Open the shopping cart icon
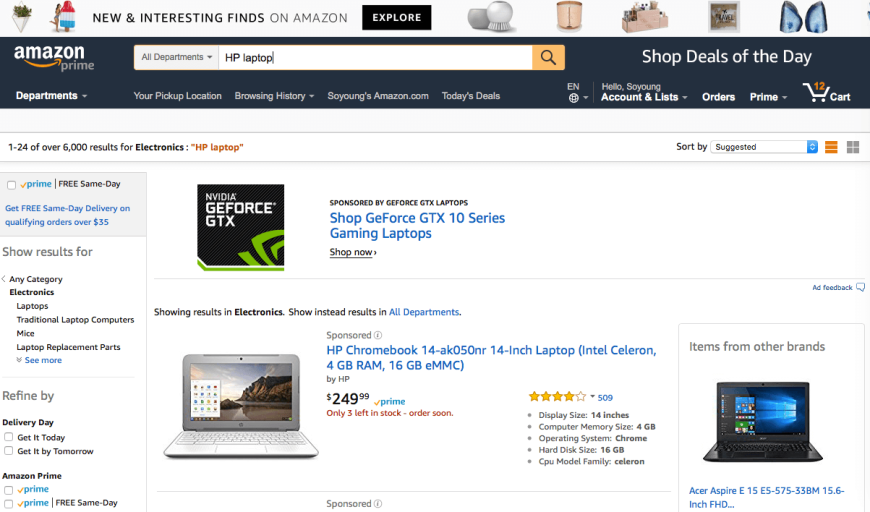Image resolution: width=870 pixels, height=512 pixels. [x=816, y=92]
